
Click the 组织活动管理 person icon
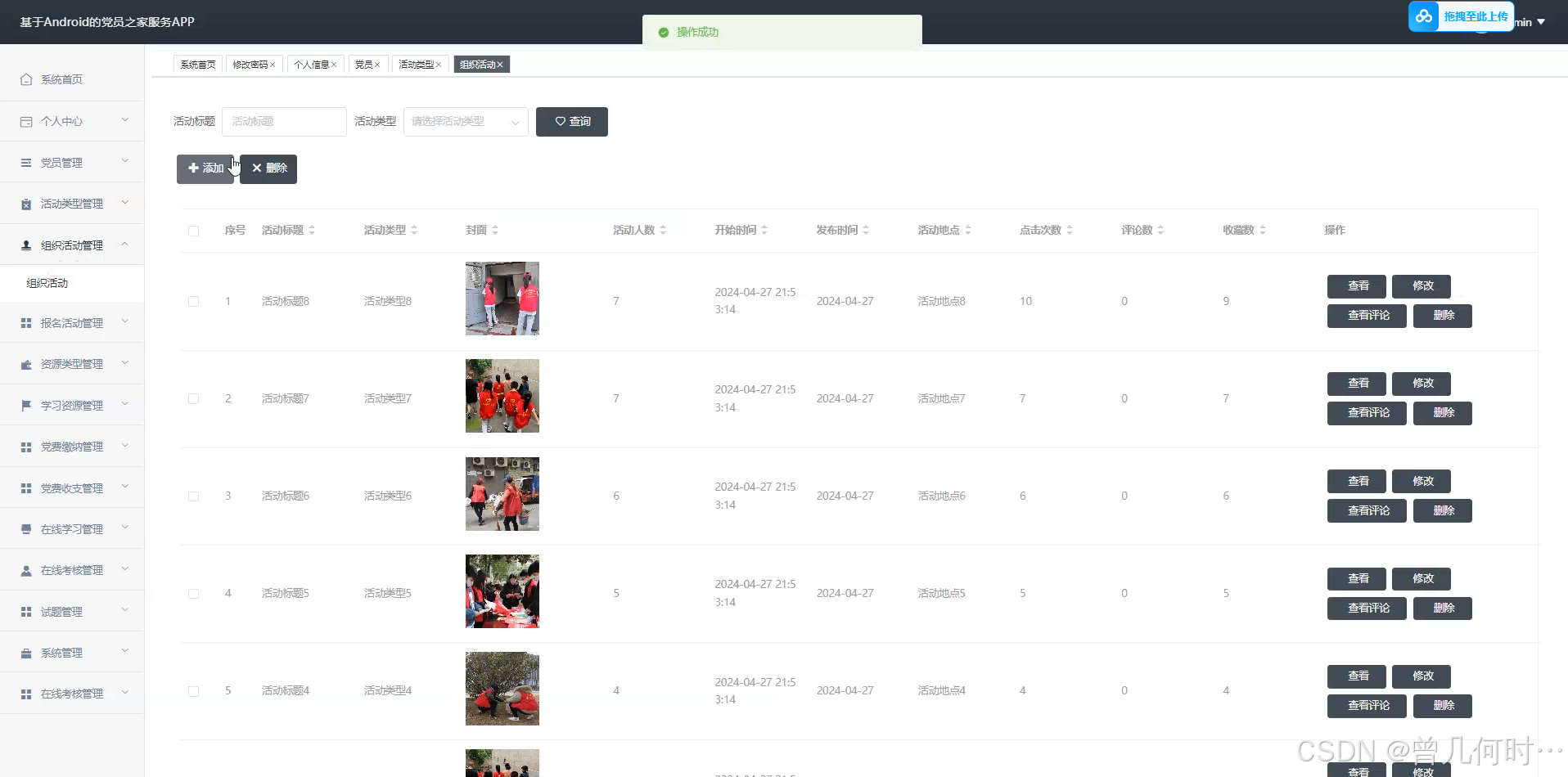click(26, 245)
